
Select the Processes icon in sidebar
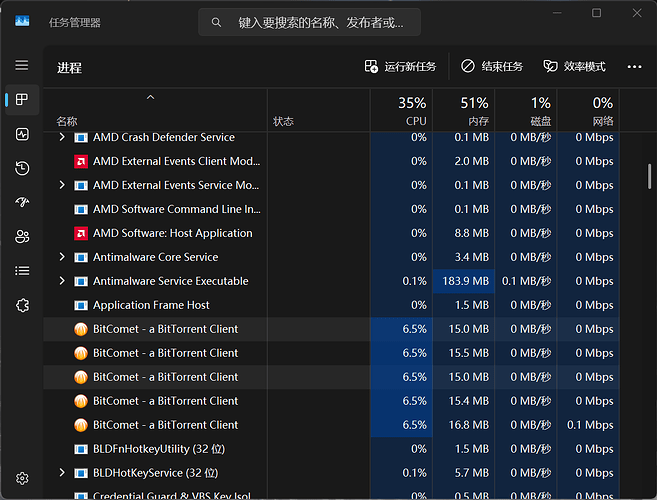pyautogui.click(x=22, y=100)
